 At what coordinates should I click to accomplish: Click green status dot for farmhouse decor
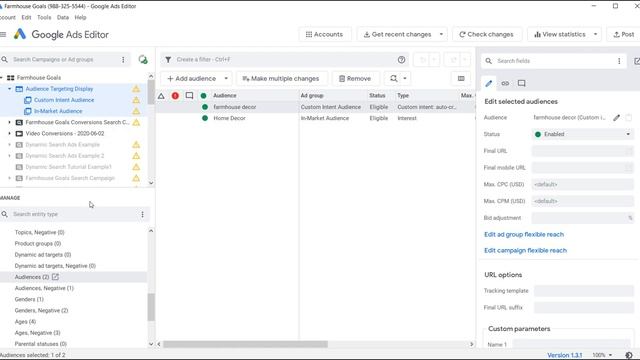(205, 107)
